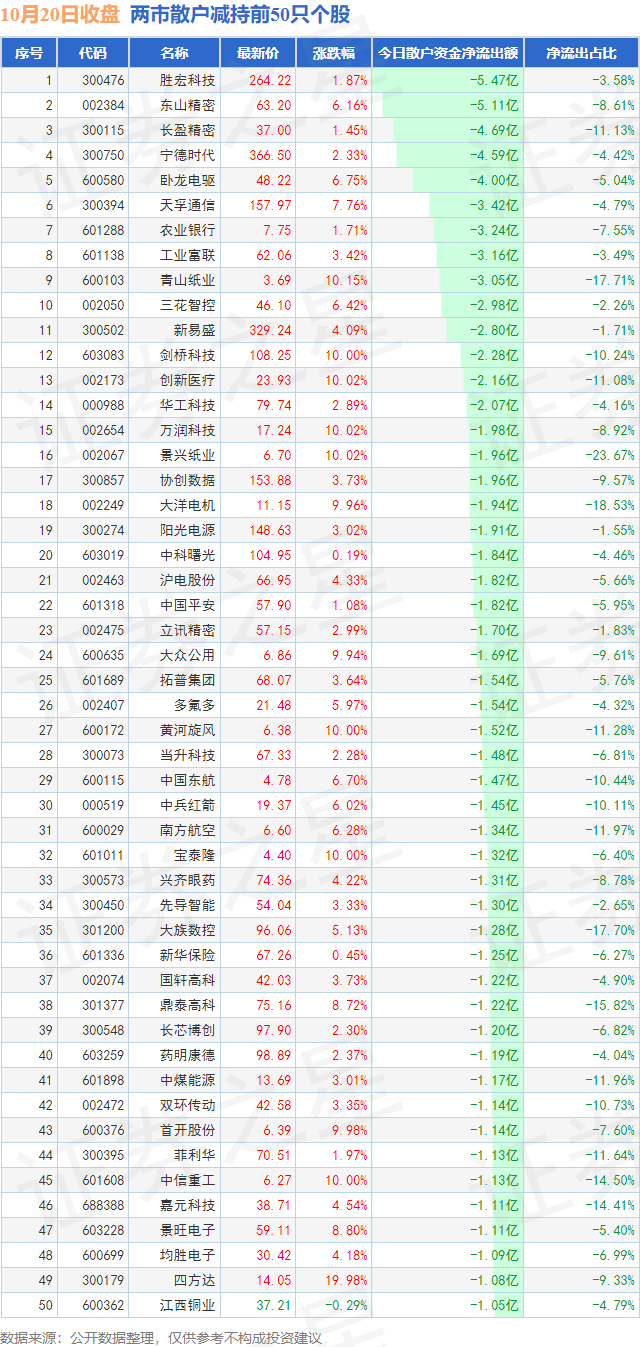Viewport: 640px width, 1347px height.
Task: Click stock name 中煤能源
Action: 187,1080
